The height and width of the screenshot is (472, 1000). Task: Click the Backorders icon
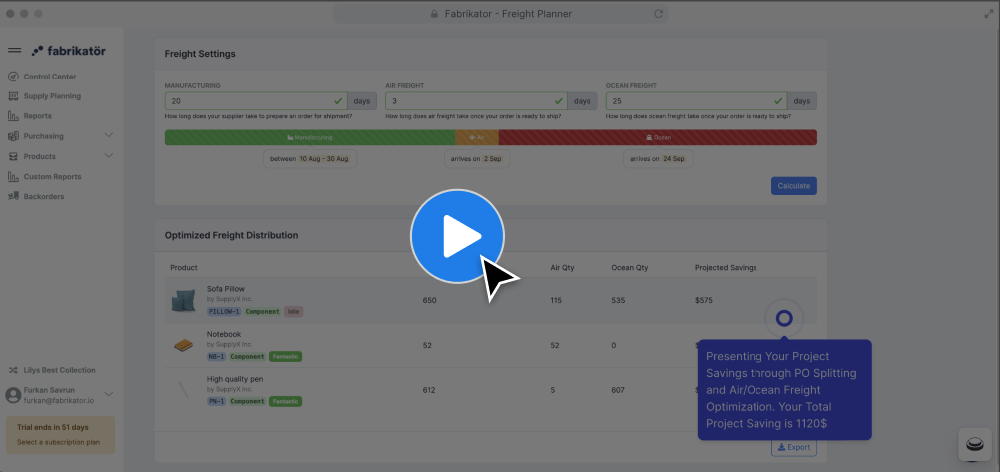13,196
